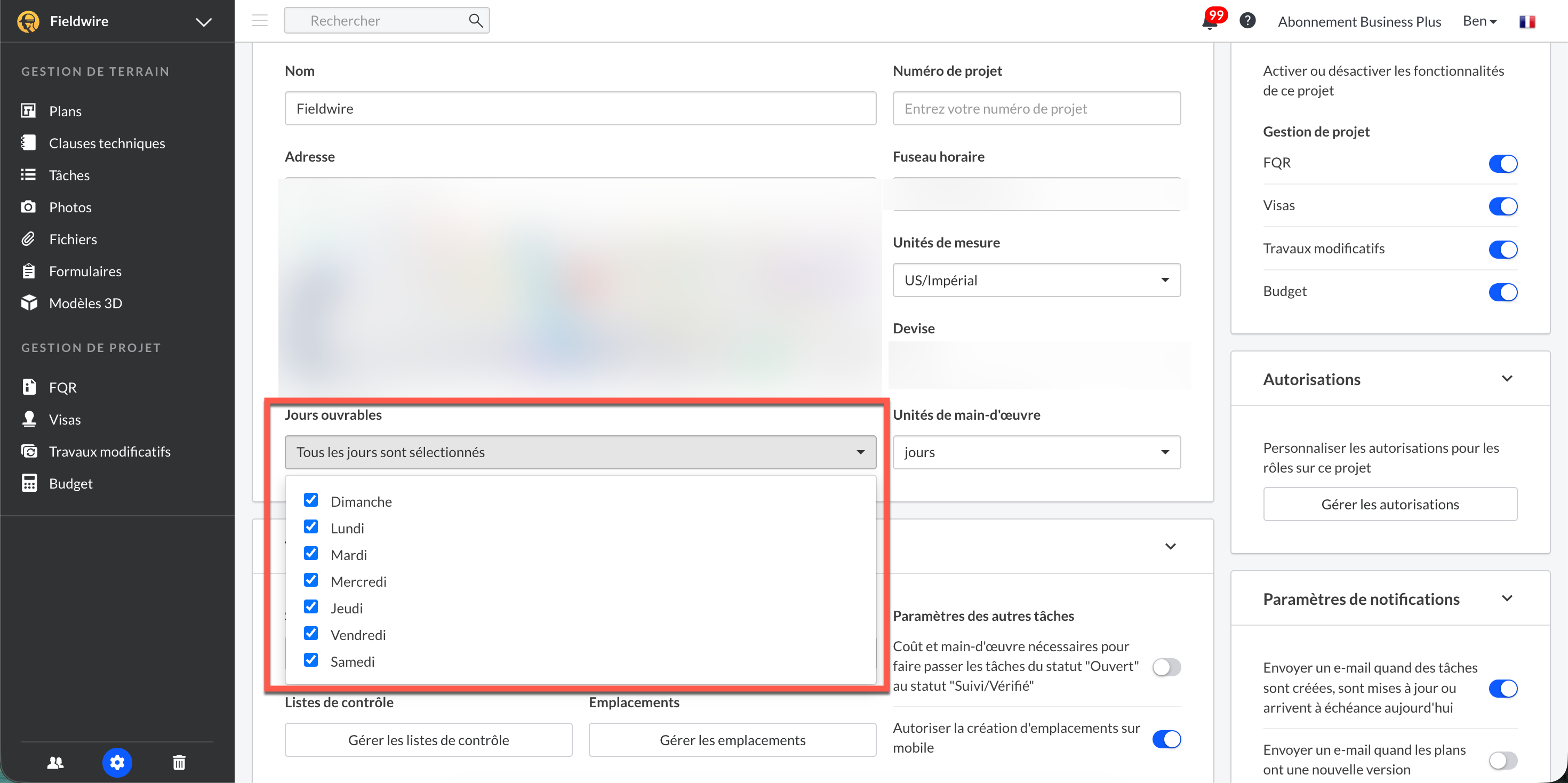Uncheck the Samedi checkbox
The width and height of the screenshot is (1568, 783).
pyautogui.click(x=310, y=660)
